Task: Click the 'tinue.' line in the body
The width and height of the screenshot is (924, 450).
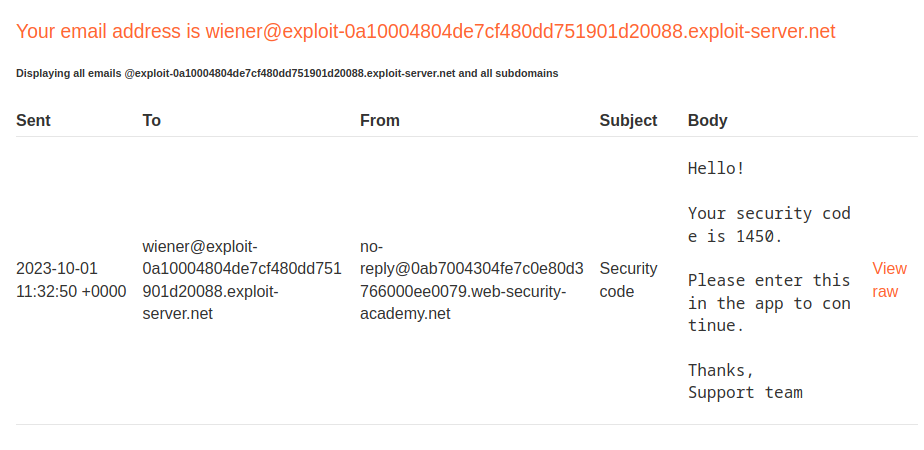Action: (x=716, y=326)
